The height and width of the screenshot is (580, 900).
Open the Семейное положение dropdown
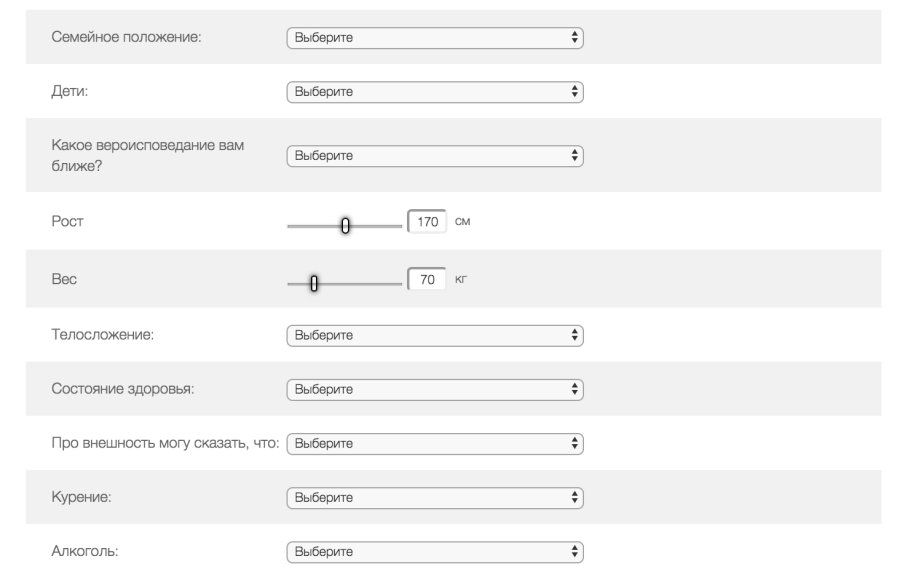pyautogui.click(x=434, y=37)
